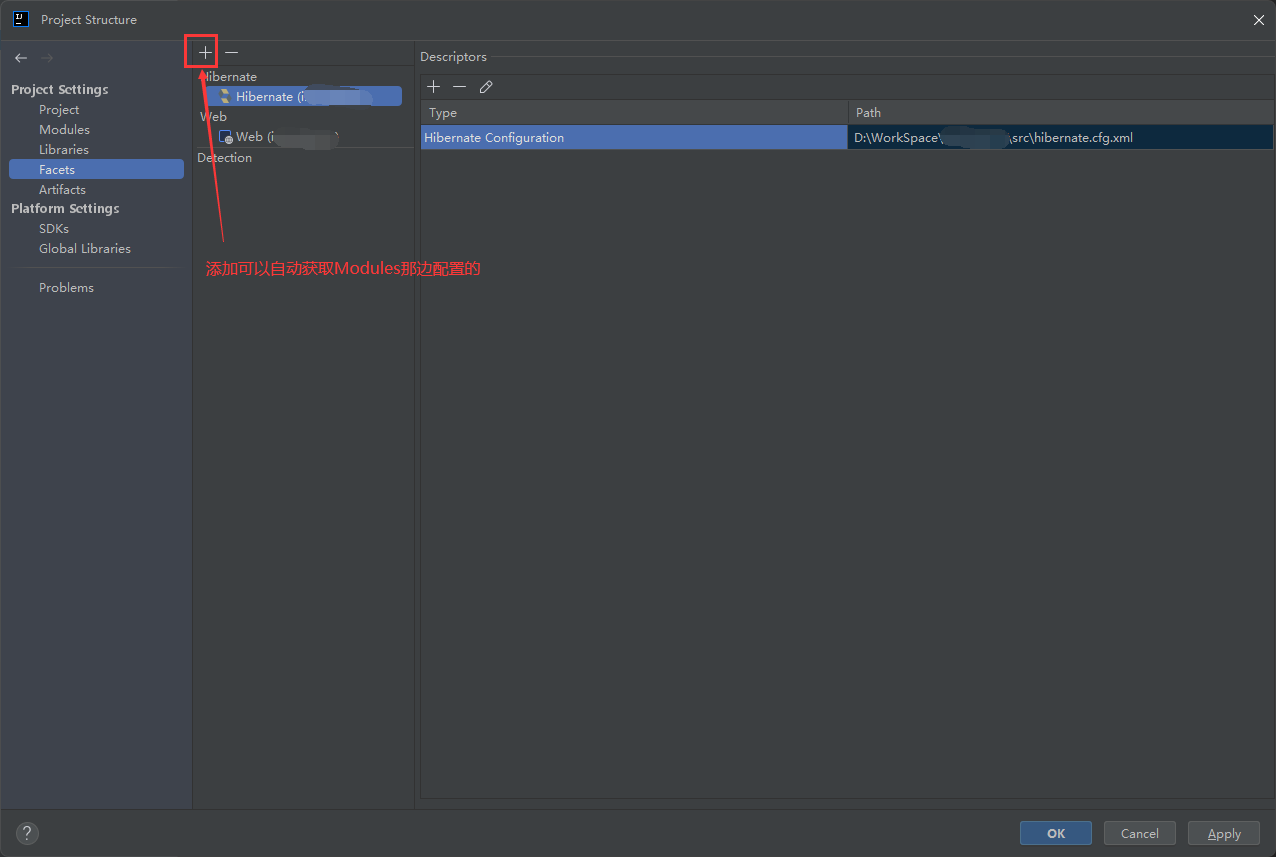Show the Problems page
The image size is (1276, 857).
pyautogui.click(x=66, y=288)
